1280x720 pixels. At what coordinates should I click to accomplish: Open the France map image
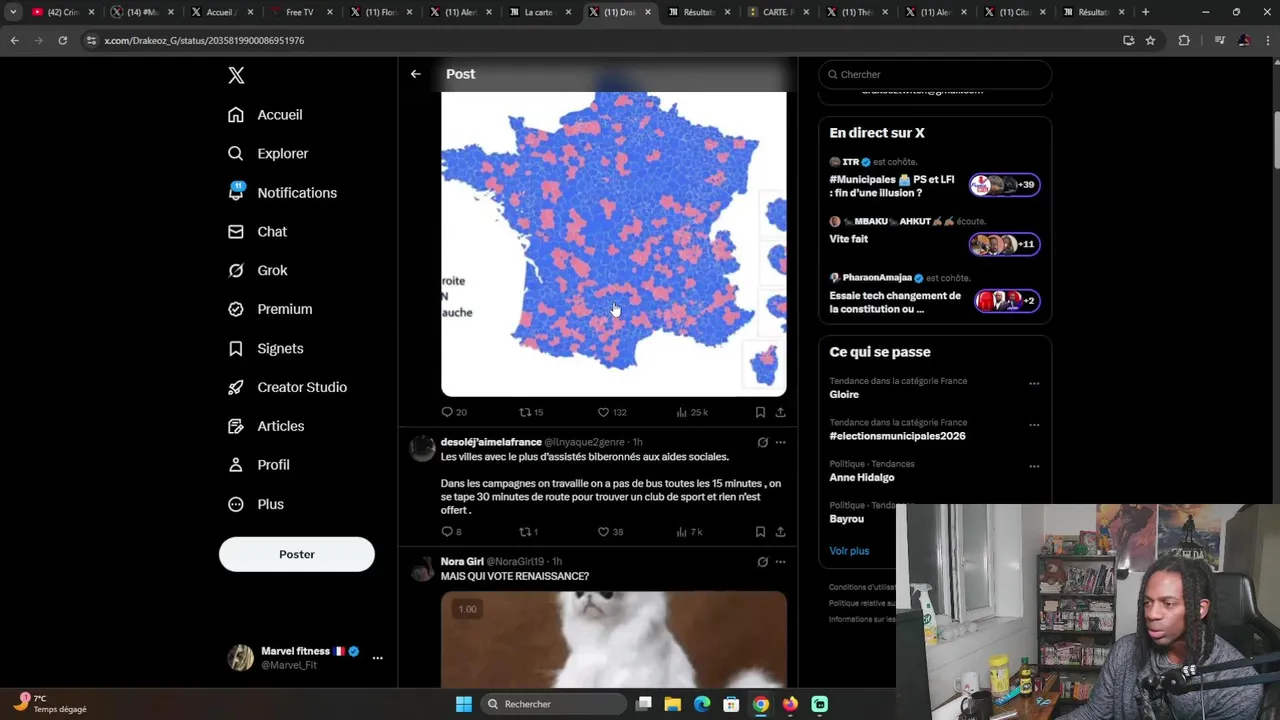point(614,244)
